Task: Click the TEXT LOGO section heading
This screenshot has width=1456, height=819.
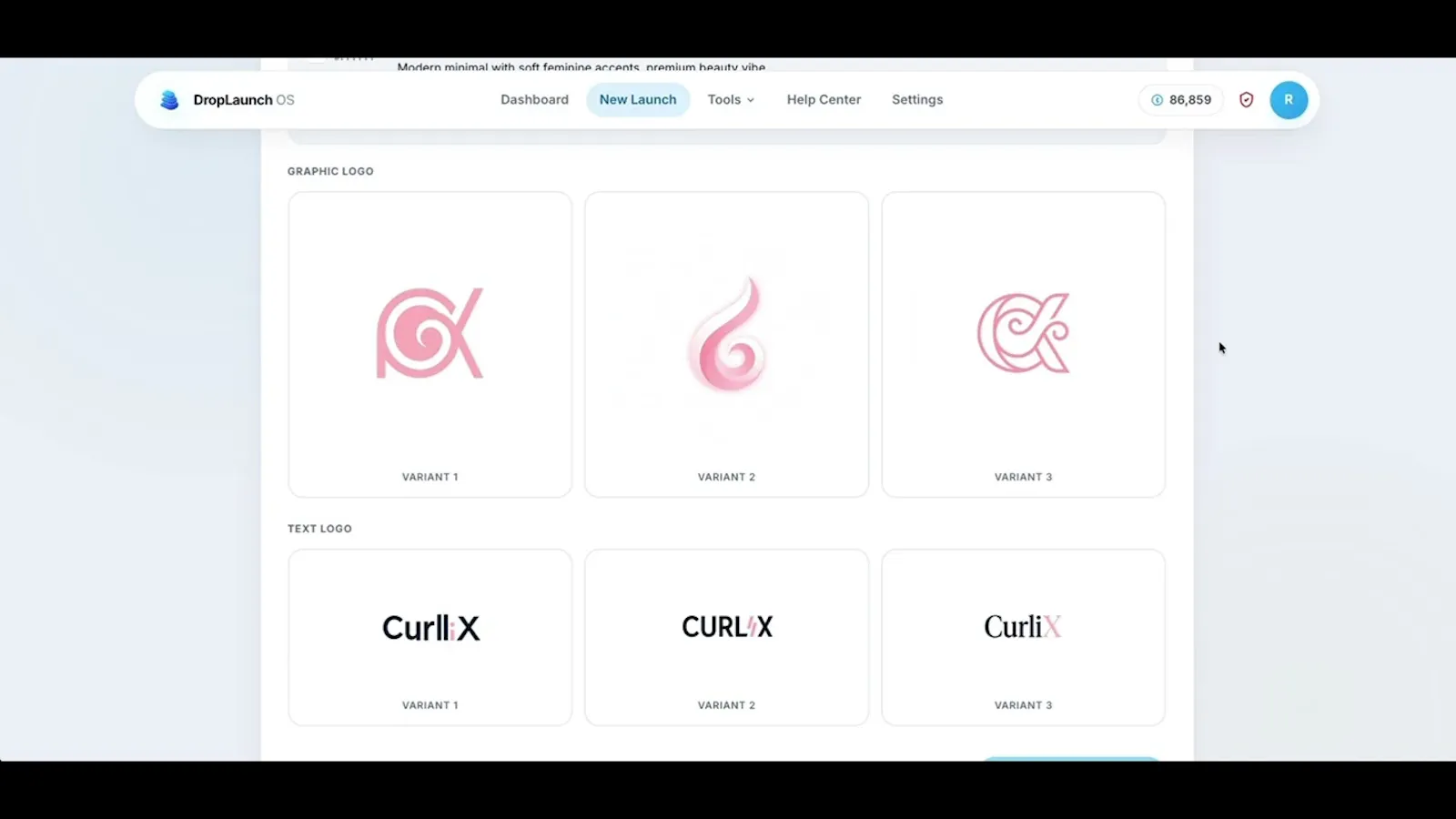Action: (319, 529)
